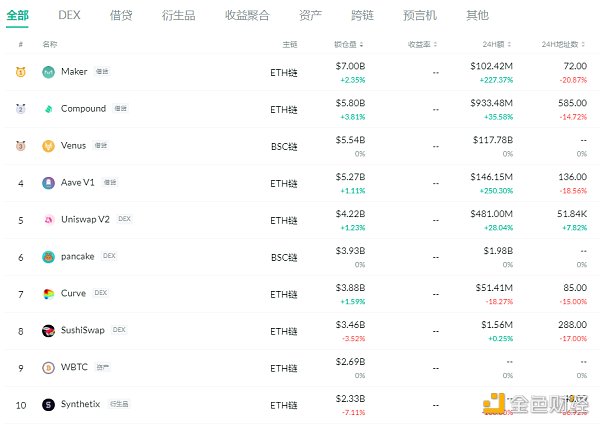Image resolution: width=600 pixels, height=425 pixels.
Task: Click the gold first-place rank badge
Action: click(21, 72)
